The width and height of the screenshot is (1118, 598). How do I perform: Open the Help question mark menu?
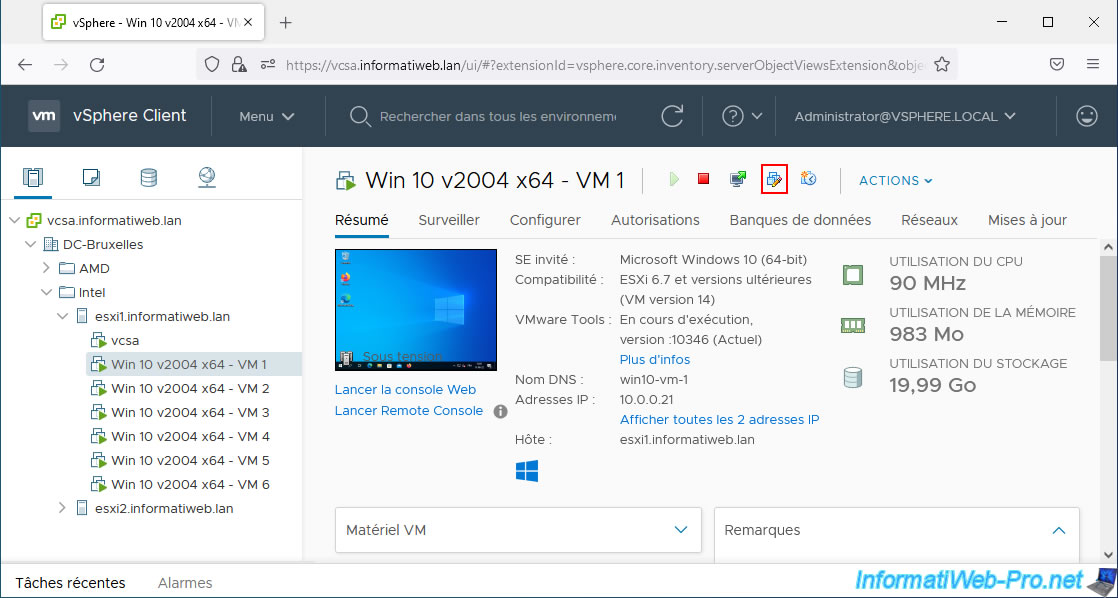pyautogui.click(x=742, y=116)
